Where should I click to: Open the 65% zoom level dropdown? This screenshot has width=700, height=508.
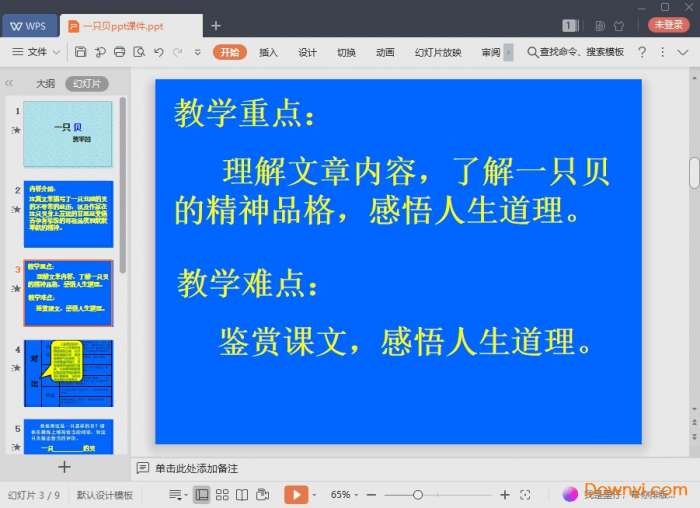click(344, 495)
